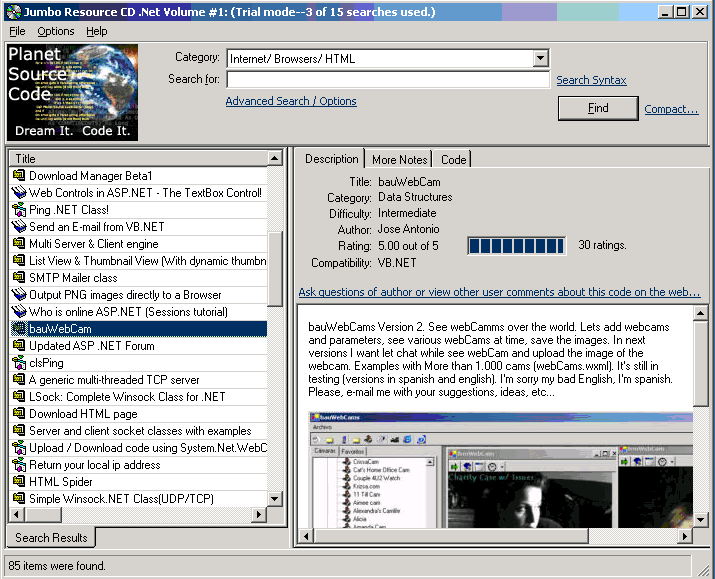Screen dimensions: 715x579
Task: Click icon beside List View & Thumbnail View
Action: (x=19, y=260)
